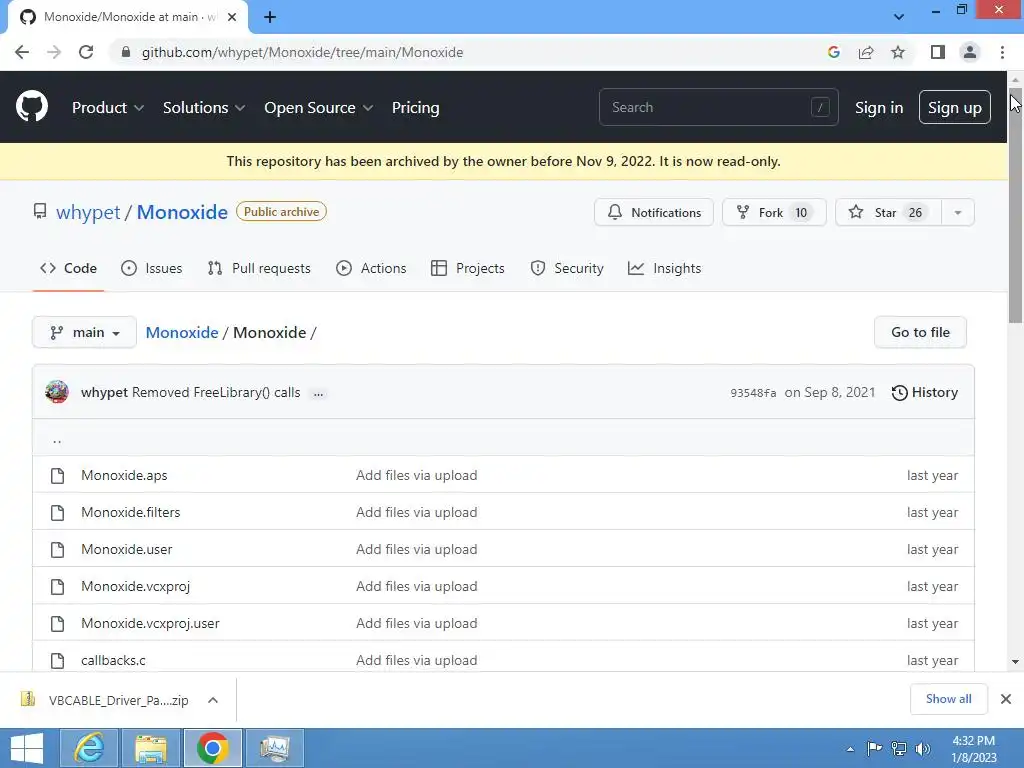1024x768 pixels.
Task: Fork the repository with the Fork button
Action: point(774,213)
